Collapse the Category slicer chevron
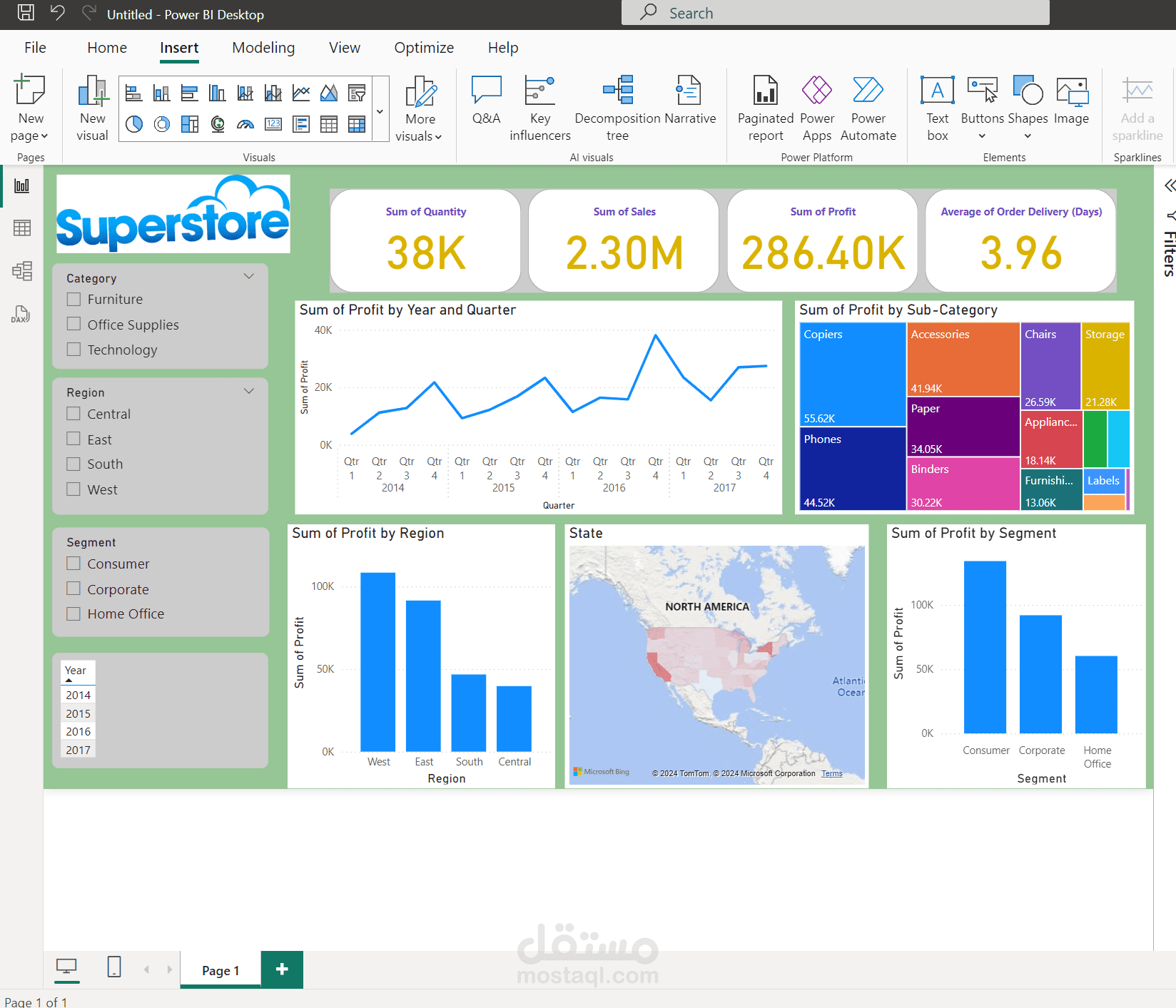 (x=249, y=277)
